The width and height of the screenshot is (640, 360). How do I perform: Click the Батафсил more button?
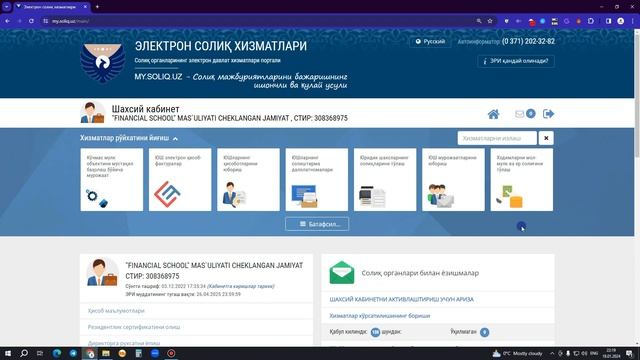pyautogui.click(x=317, y=224)
